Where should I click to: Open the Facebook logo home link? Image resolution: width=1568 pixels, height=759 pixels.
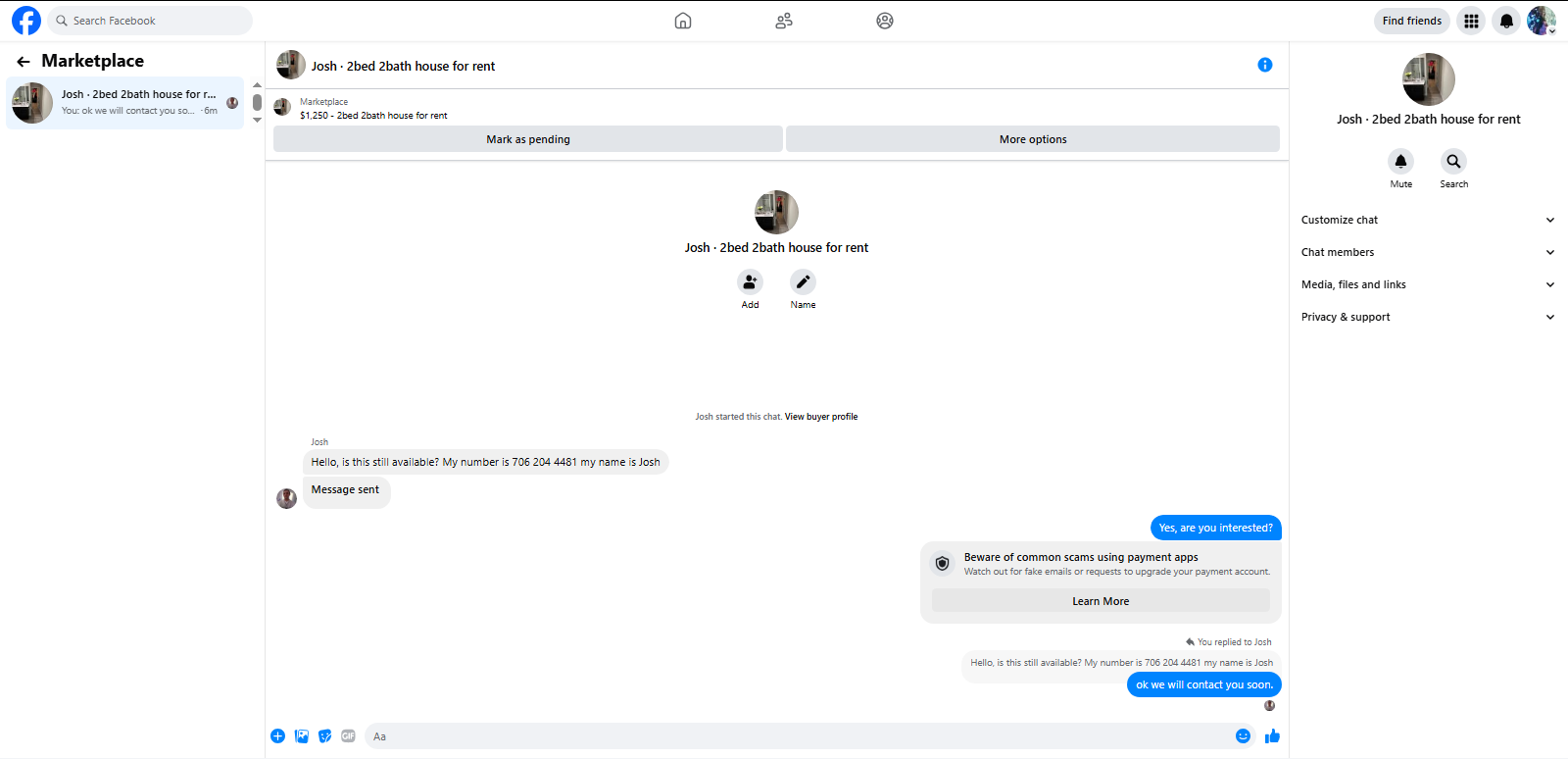click(26, 21)
